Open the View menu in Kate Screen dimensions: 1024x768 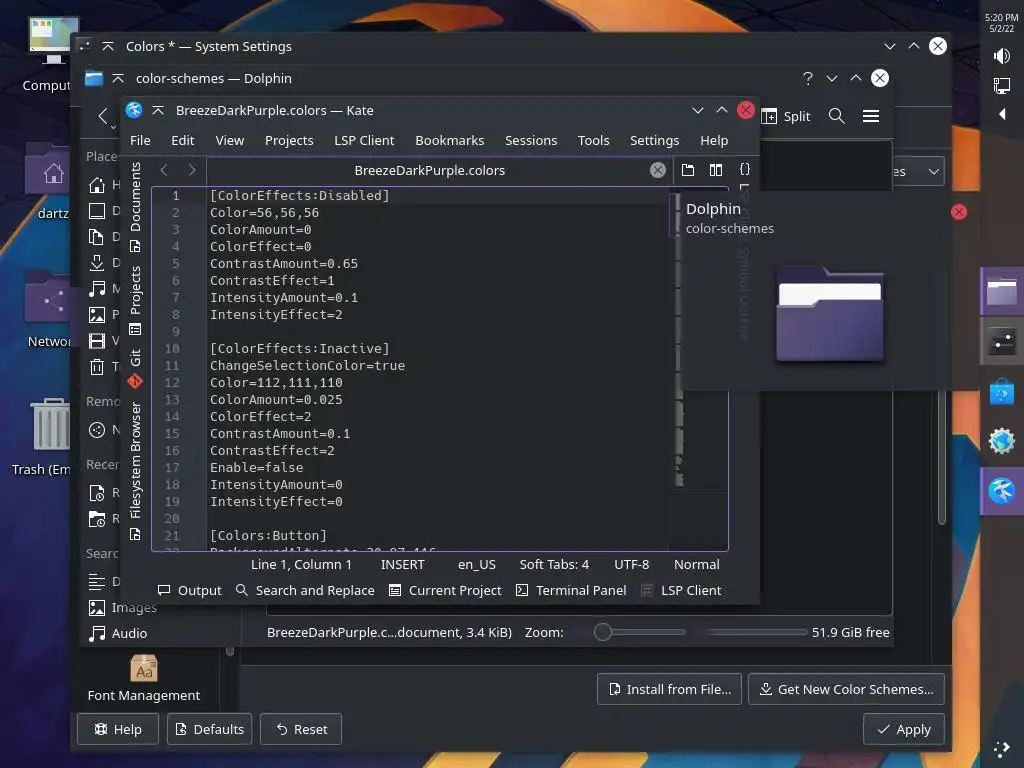click(229, 140)
